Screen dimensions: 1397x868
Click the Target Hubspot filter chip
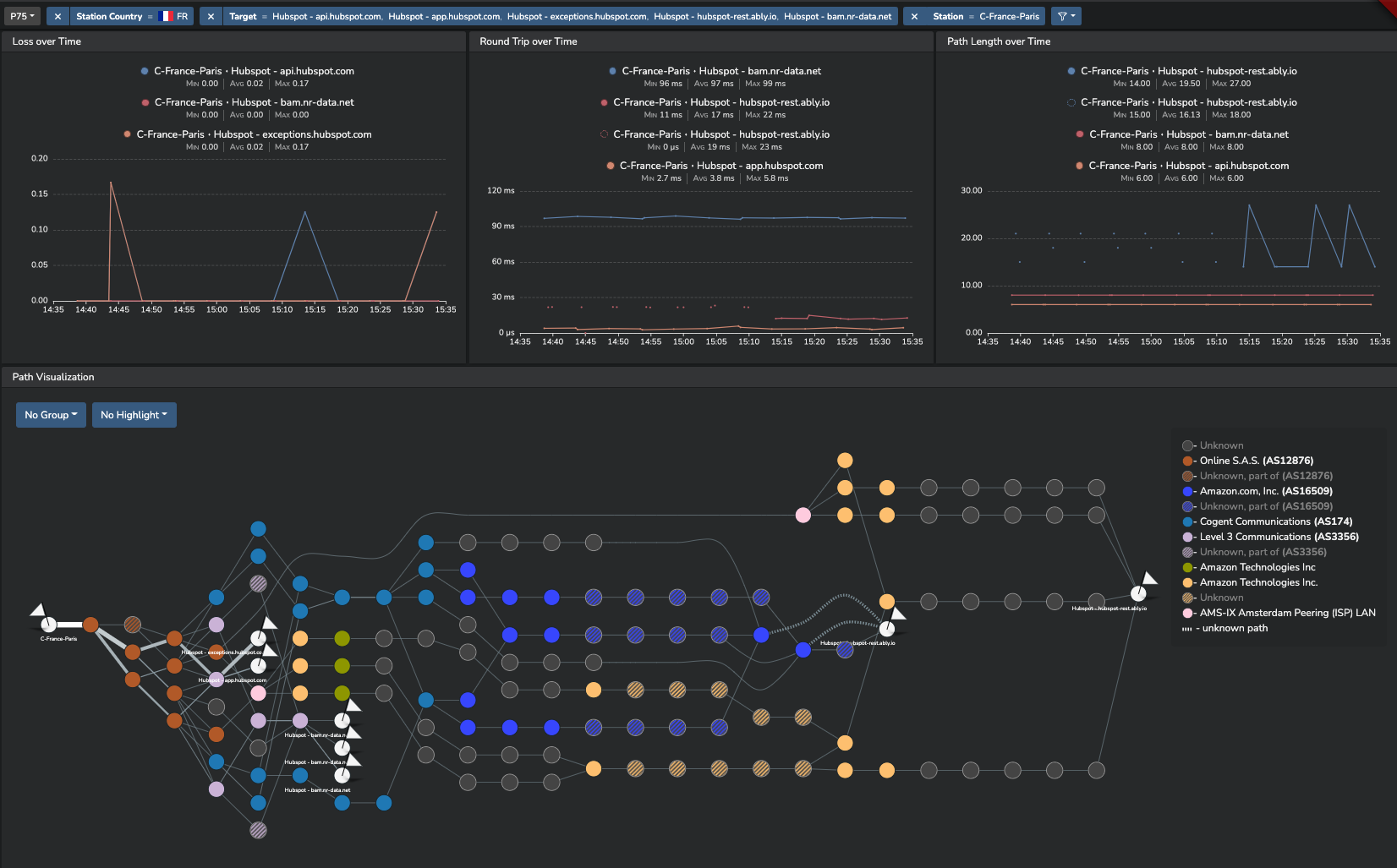tap(560, 16)
